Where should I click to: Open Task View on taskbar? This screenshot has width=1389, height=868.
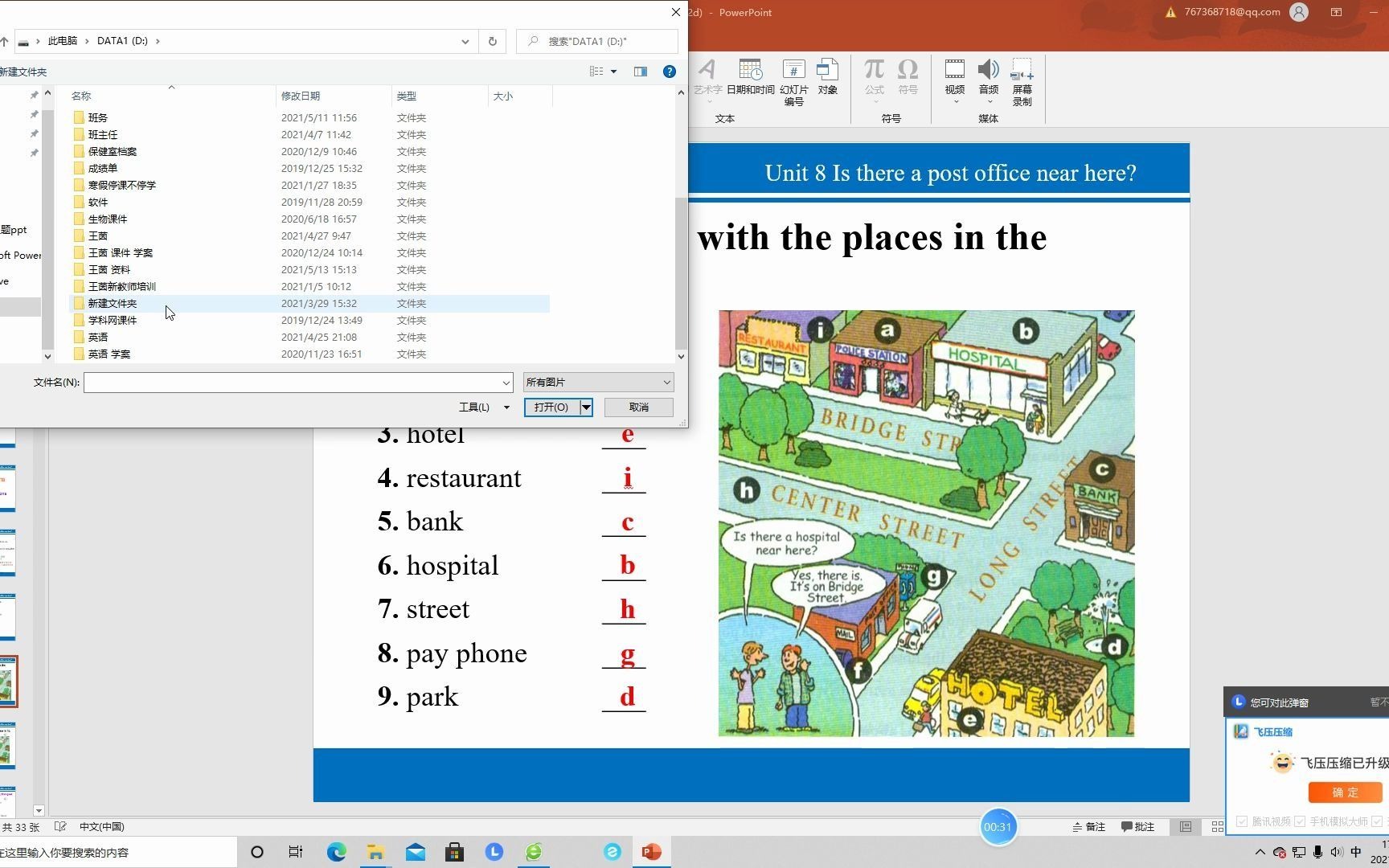click(296, 852)
